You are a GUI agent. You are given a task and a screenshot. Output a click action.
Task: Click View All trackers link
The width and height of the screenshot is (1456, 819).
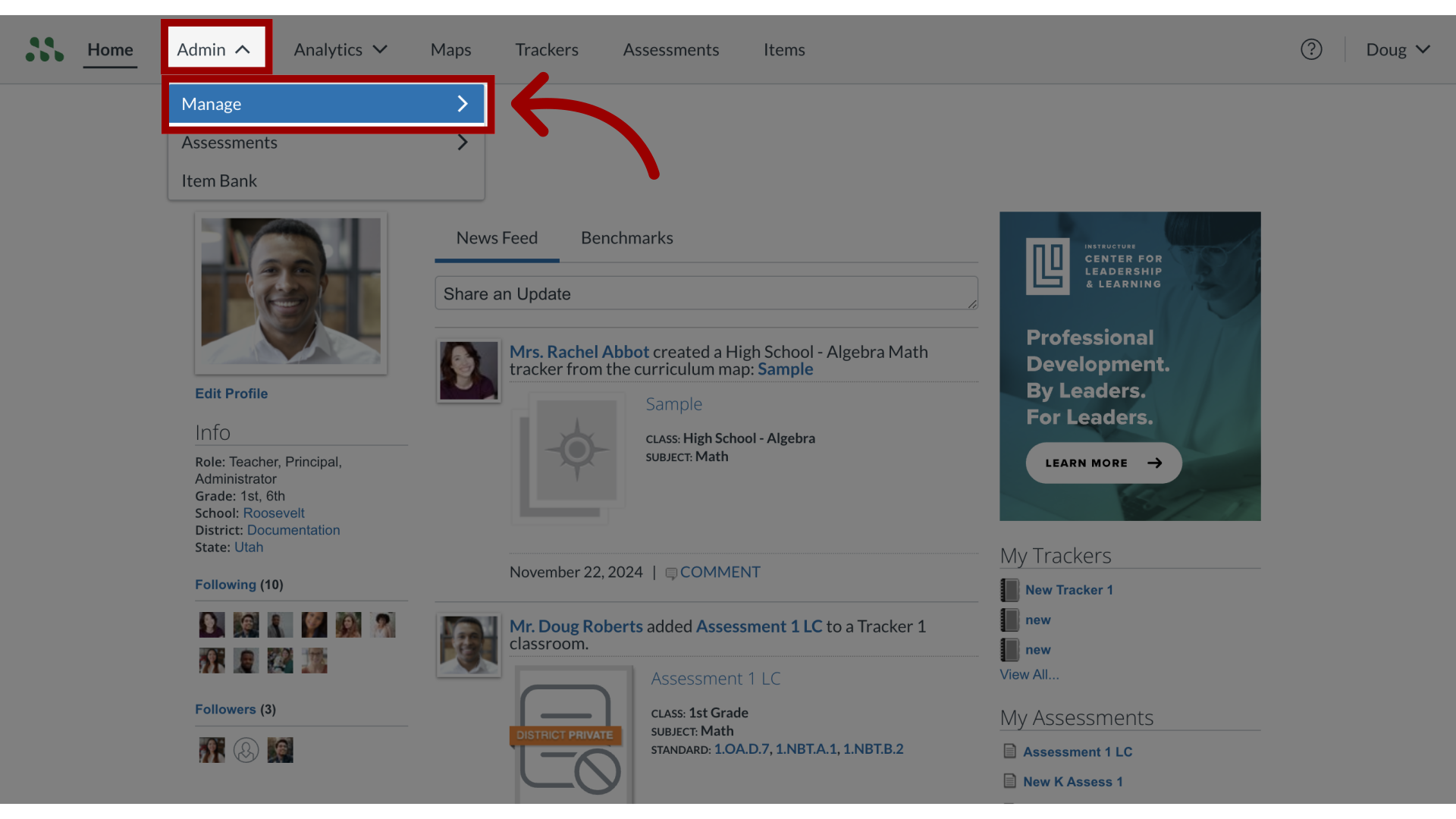[x=1029, y=675]
